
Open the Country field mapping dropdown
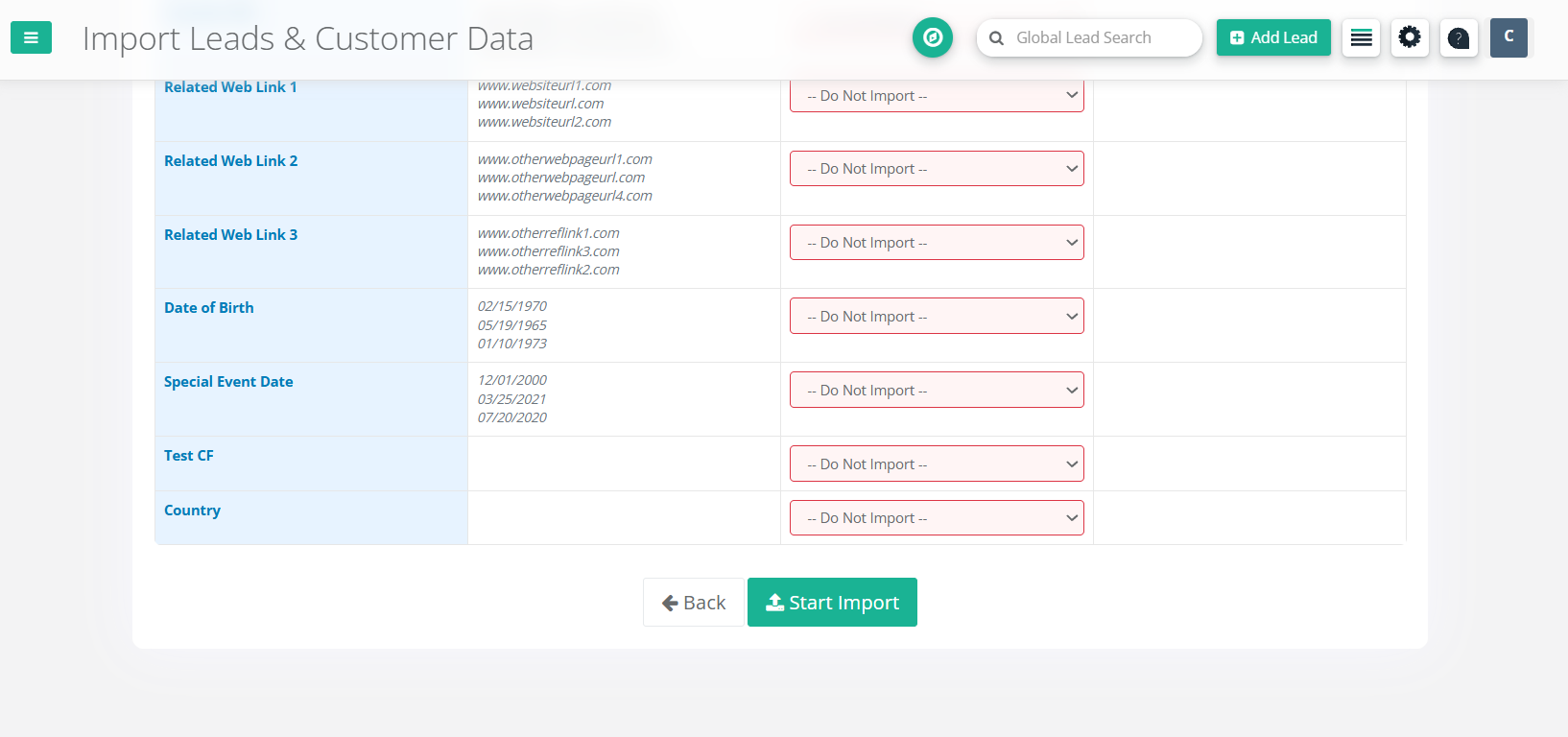tap(936, 518)
